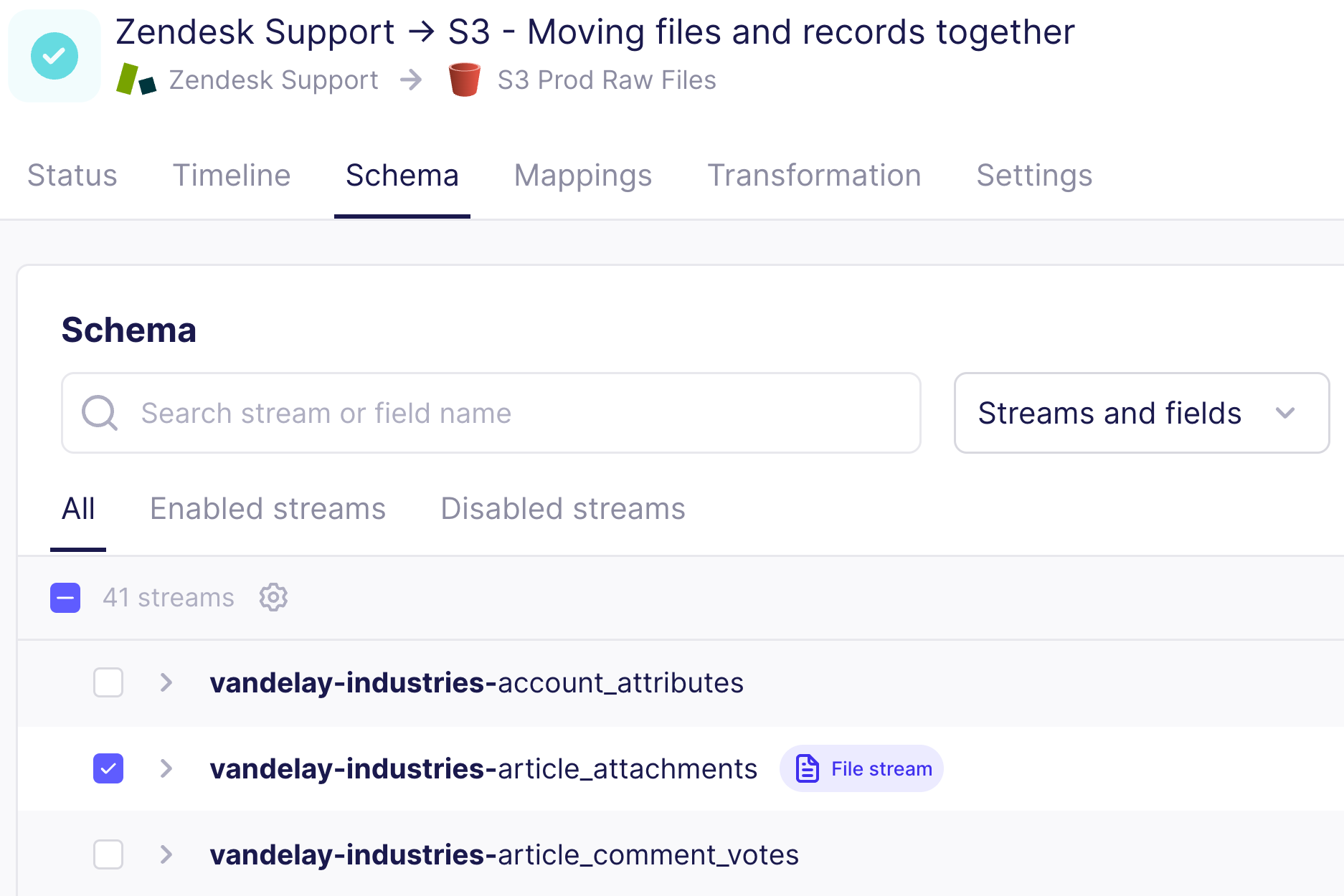1344x896 pixels.
Task: Click the stream search input field
Action: tap(430, 413)
